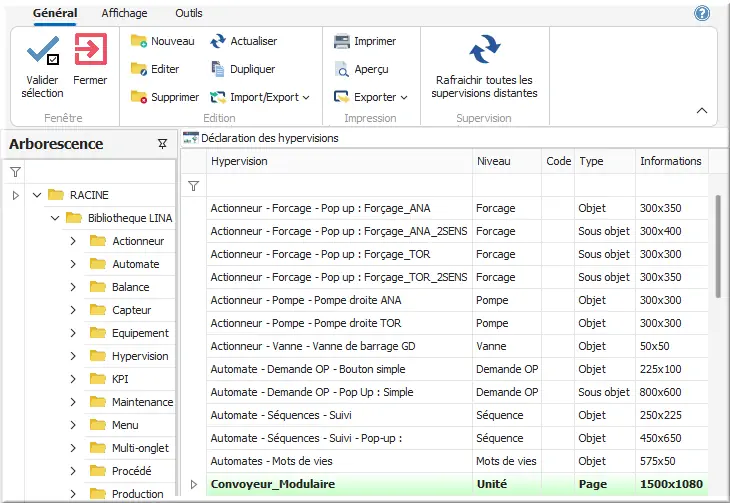Screen dimensions: 730x503
Task: Expand the Automate folder node
Action: click(73, 264)
